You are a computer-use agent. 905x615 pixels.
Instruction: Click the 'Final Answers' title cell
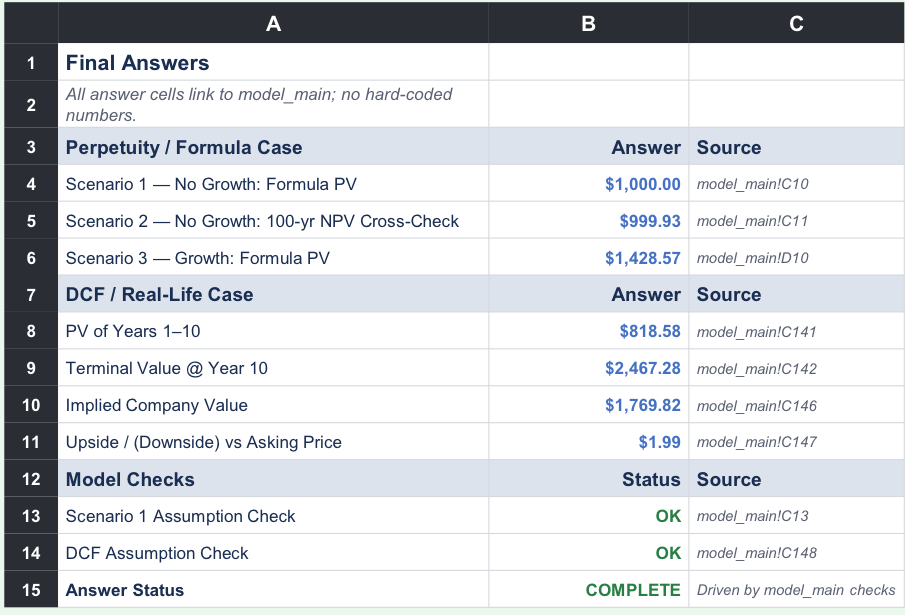pos(273,62)
